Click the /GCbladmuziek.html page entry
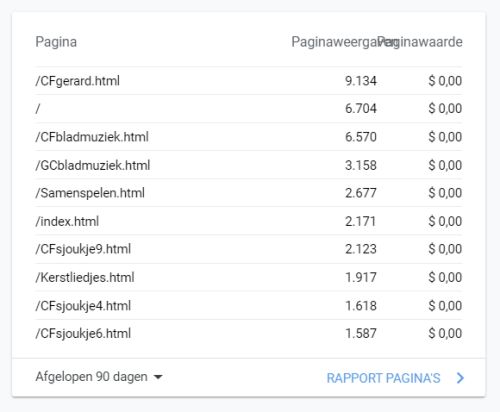500x412 pixels. pyautogui.click(x=93, y=165)
